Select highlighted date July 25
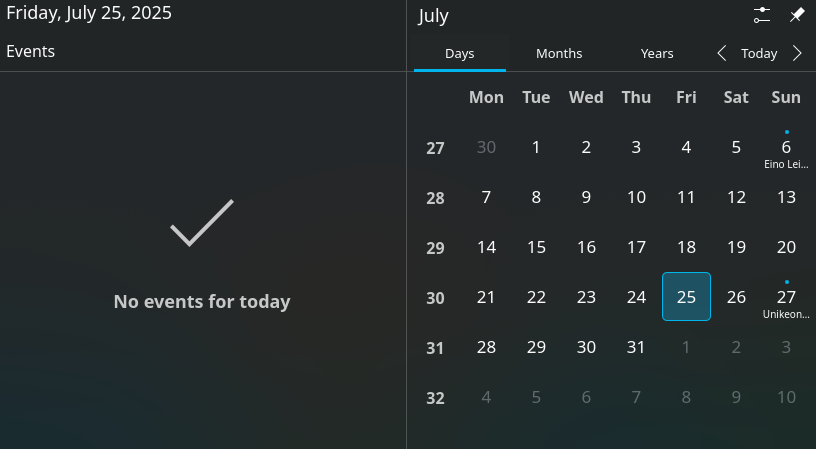The image size is (816, 449). point(686,297)
